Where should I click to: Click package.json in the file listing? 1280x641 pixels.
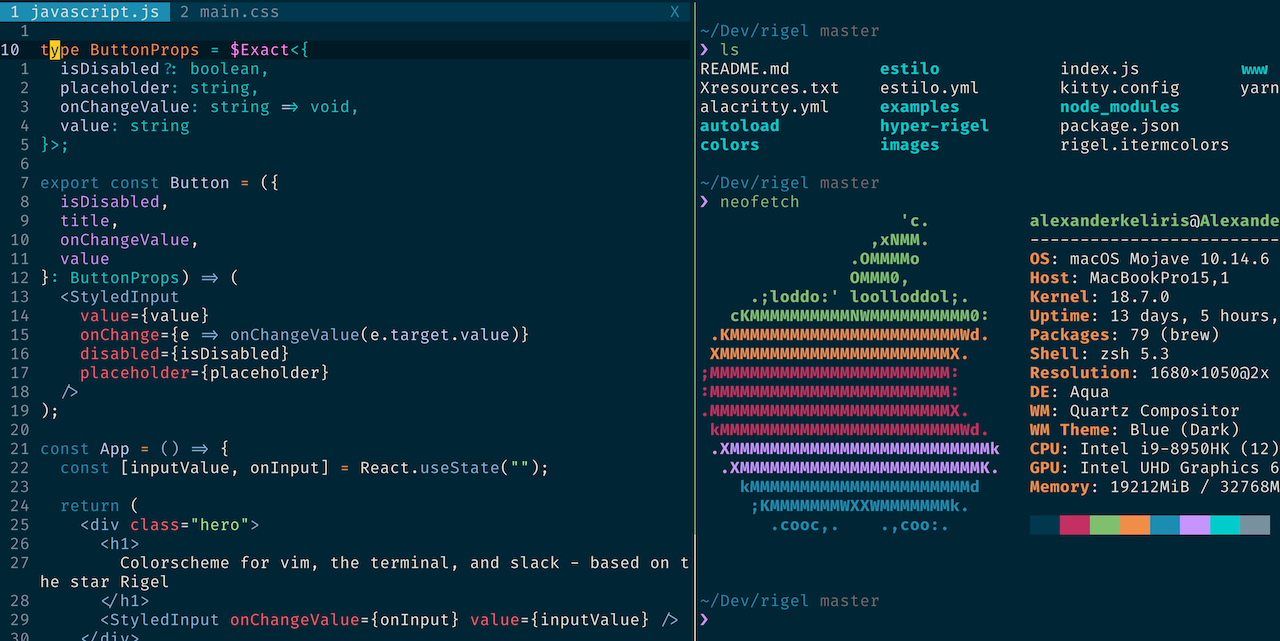pyautogui.click(x=1119, y=126)
